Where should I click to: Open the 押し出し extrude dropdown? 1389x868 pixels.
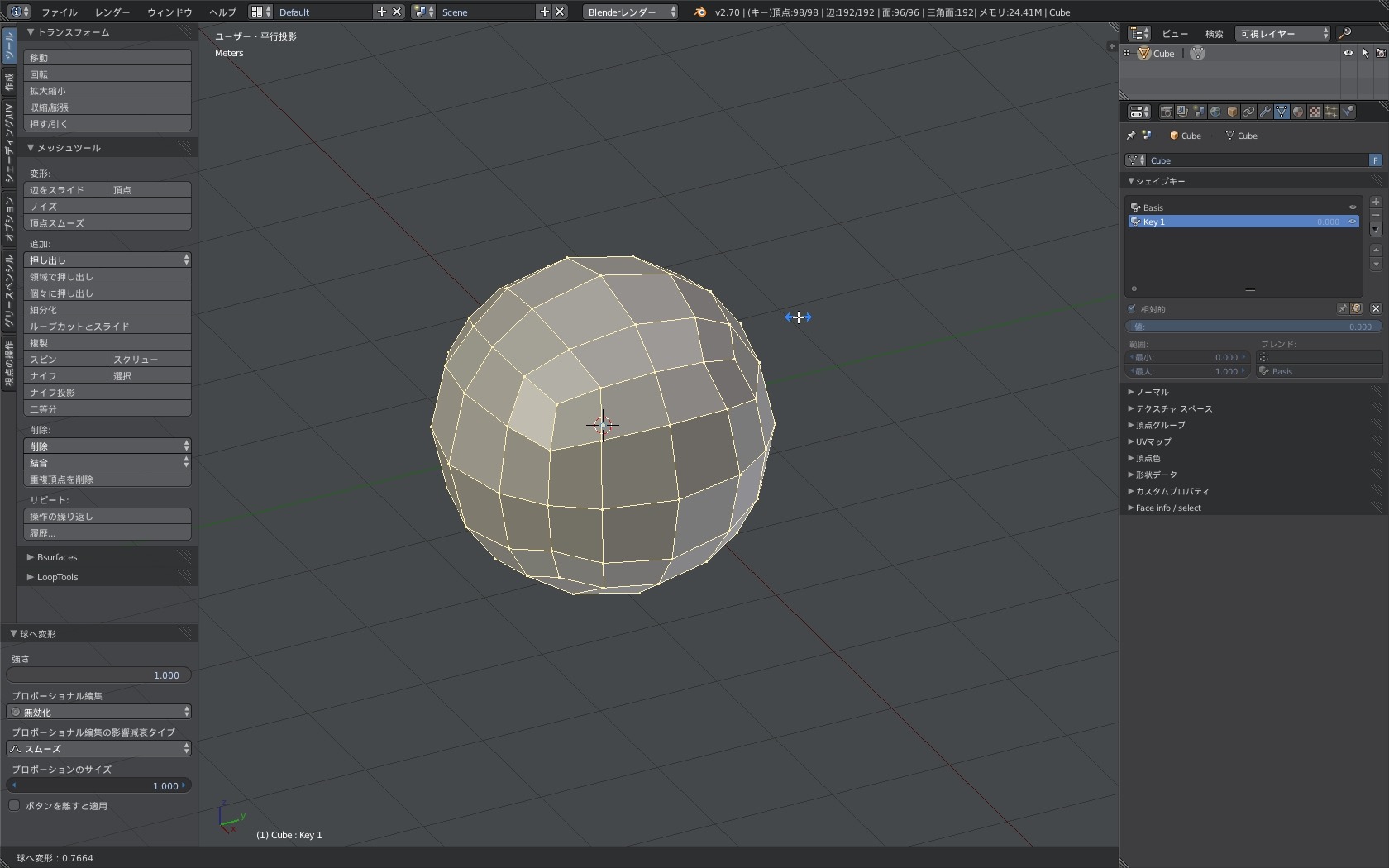(107, 260)
